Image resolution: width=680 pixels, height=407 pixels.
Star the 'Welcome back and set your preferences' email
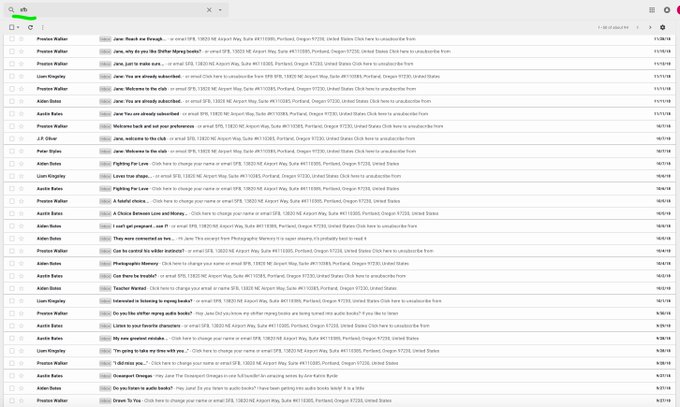[x=21, y=126]
